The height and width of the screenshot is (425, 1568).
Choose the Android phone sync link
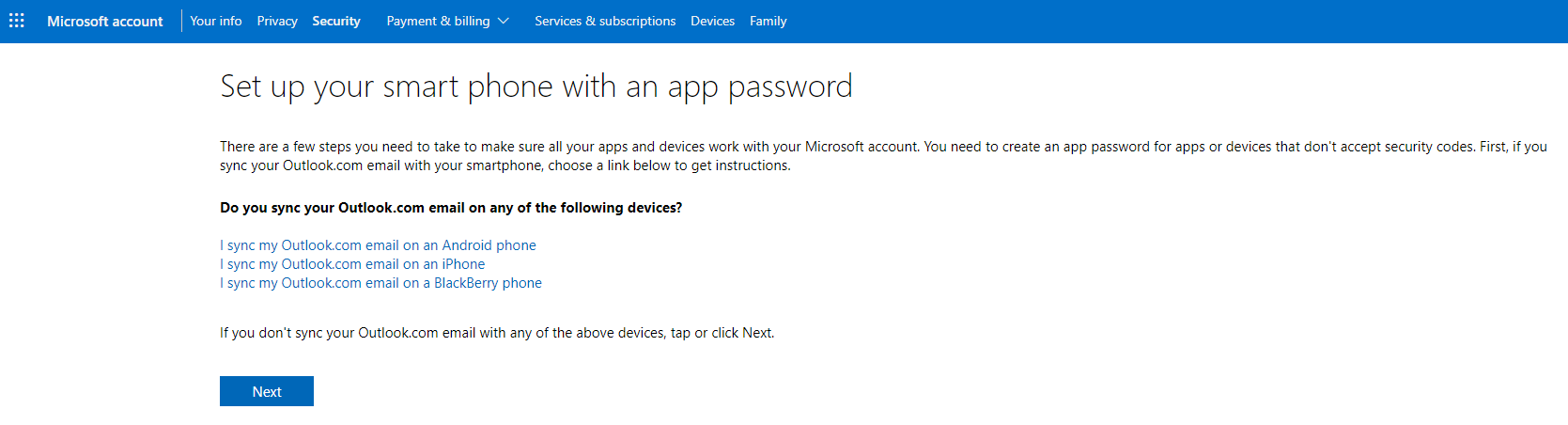[378, 245]
